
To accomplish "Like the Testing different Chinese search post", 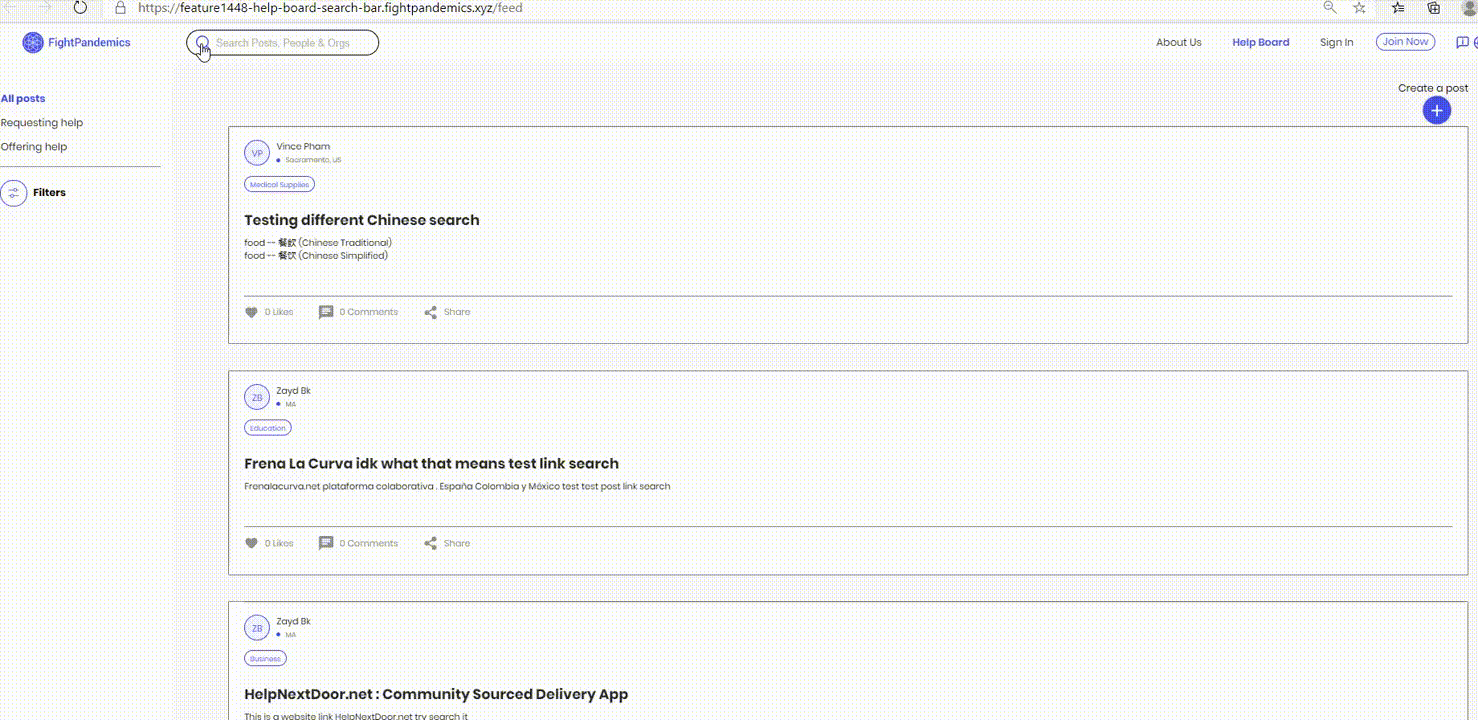I will (x=251, y=312).
